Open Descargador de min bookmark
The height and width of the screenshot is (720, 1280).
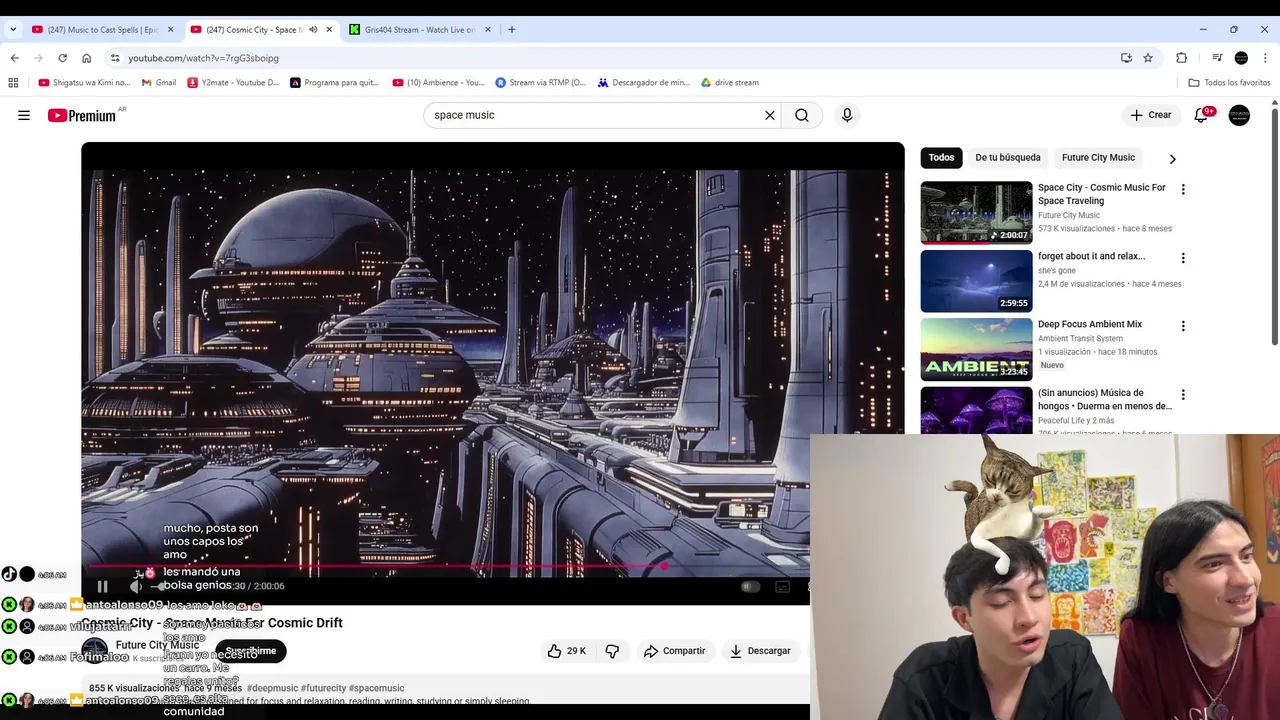[x=644, y=83]
